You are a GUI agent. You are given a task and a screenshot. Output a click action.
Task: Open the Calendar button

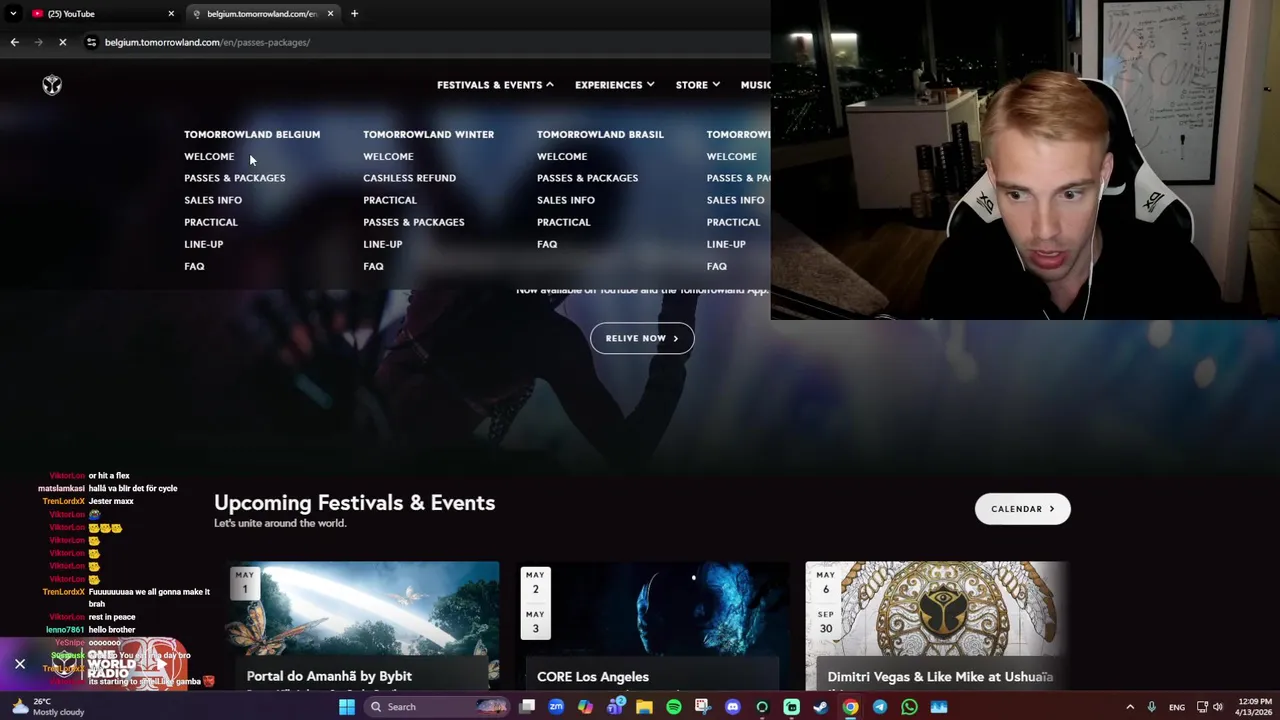click(x=1022, y=509)
